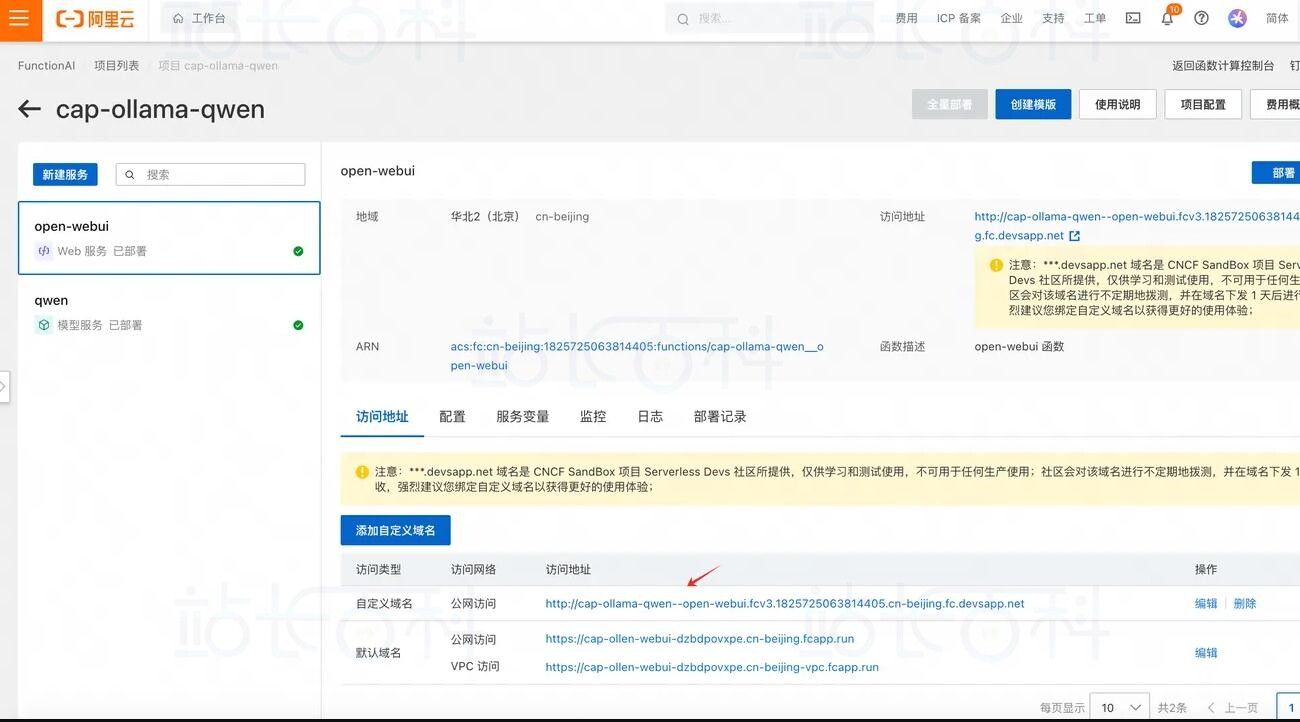The height and width of the screenshot is (722, 1300).
Task: Open the 支持 menu
Action: point(1053,19)
